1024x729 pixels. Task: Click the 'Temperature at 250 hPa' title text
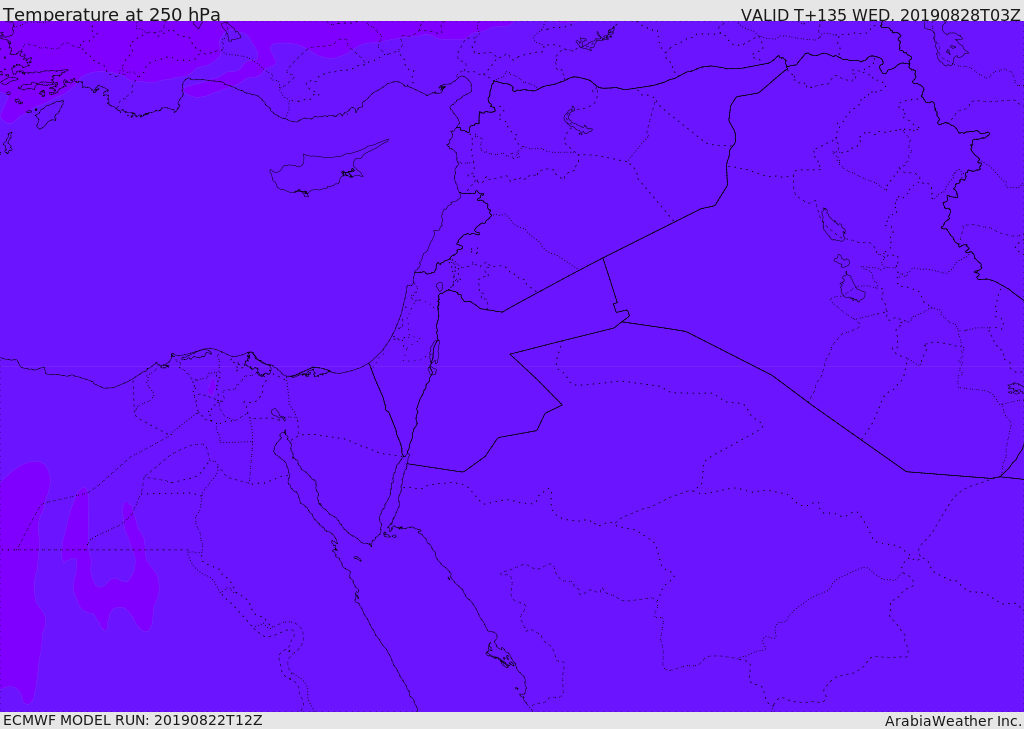112,14
